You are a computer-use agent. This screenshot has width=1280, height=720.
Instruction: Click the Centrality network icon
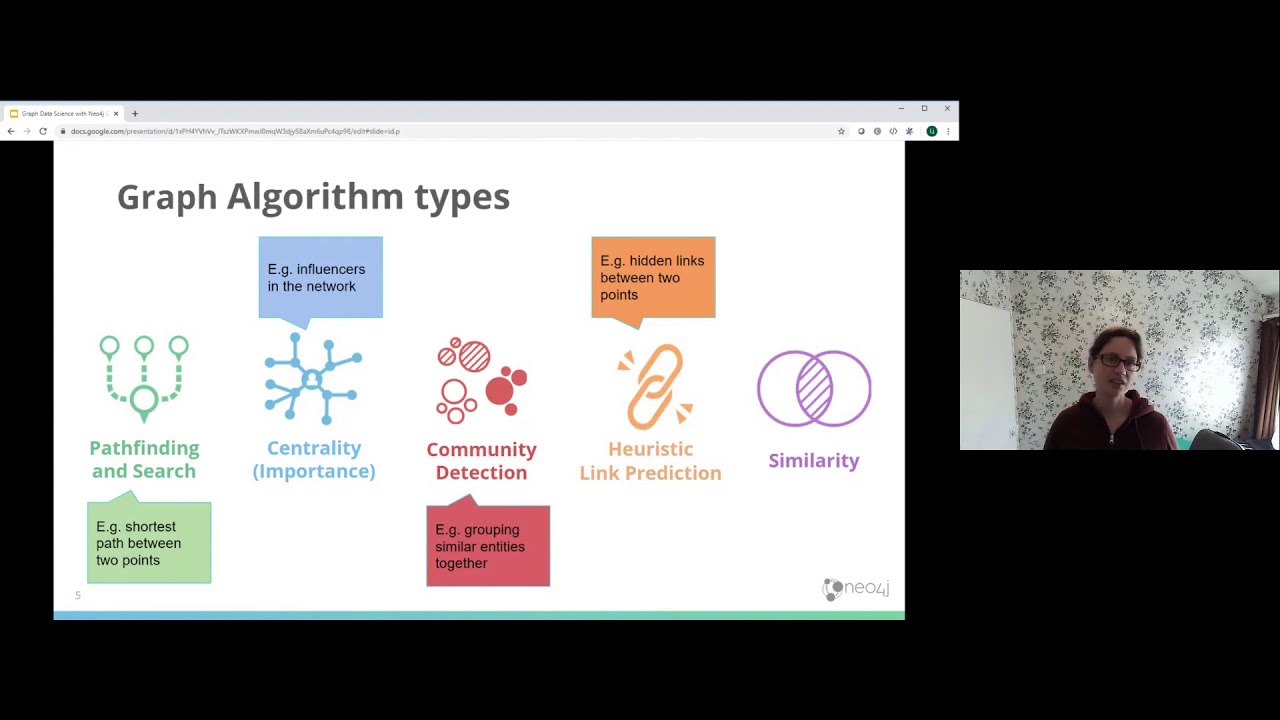point(313,378)
